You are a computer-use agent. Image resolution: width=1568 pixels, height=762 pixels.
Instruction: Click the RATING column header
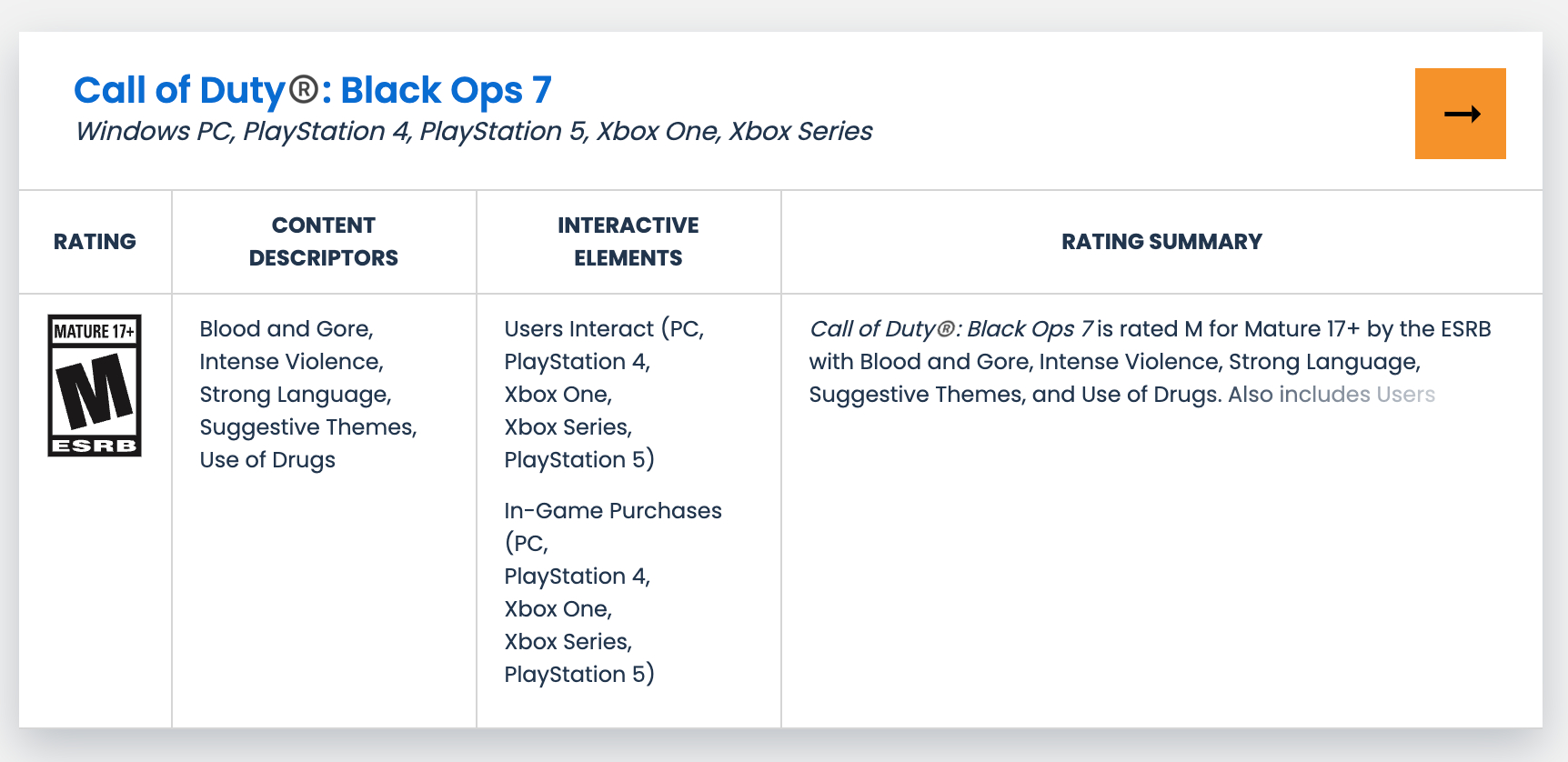click(x=95, y=242)
